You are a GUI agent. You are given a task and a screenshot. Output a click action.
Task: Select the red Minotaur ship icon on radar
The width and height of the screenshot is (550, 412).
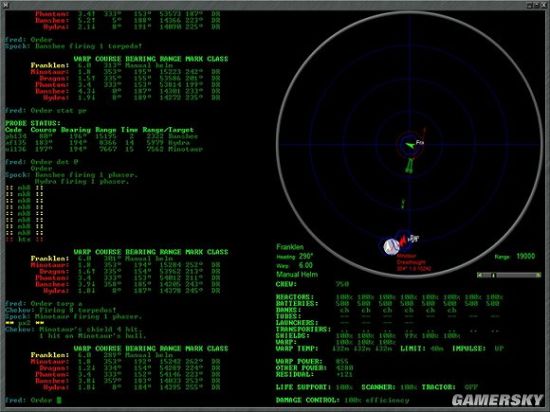pyautogui.click(x=403, y=240)
